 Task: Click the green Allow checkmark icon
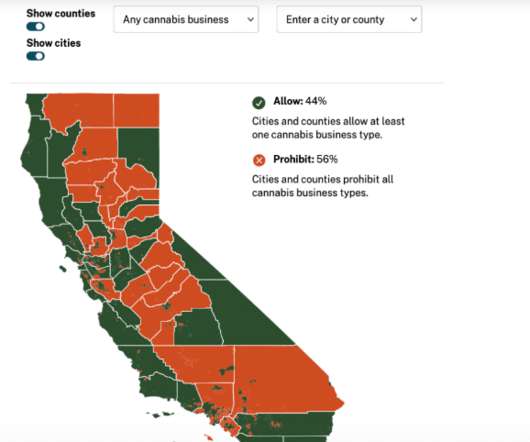click(x=259, y=102)
